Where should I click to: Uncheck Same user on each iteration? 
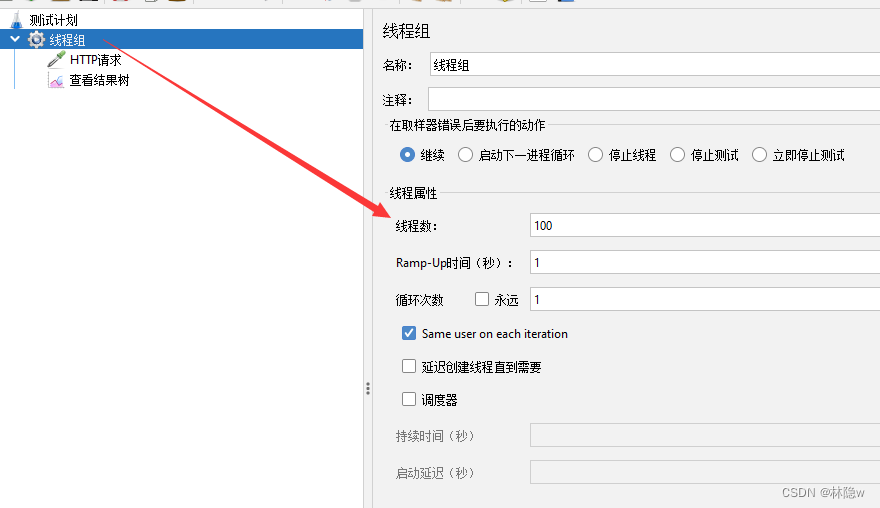coord(409,333)
